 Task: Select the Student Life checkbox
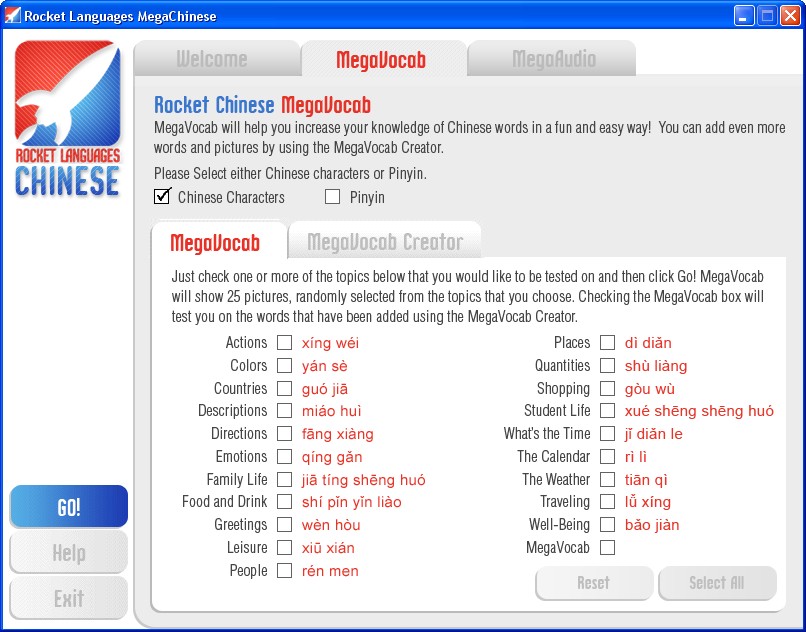[x=608, y=411]
